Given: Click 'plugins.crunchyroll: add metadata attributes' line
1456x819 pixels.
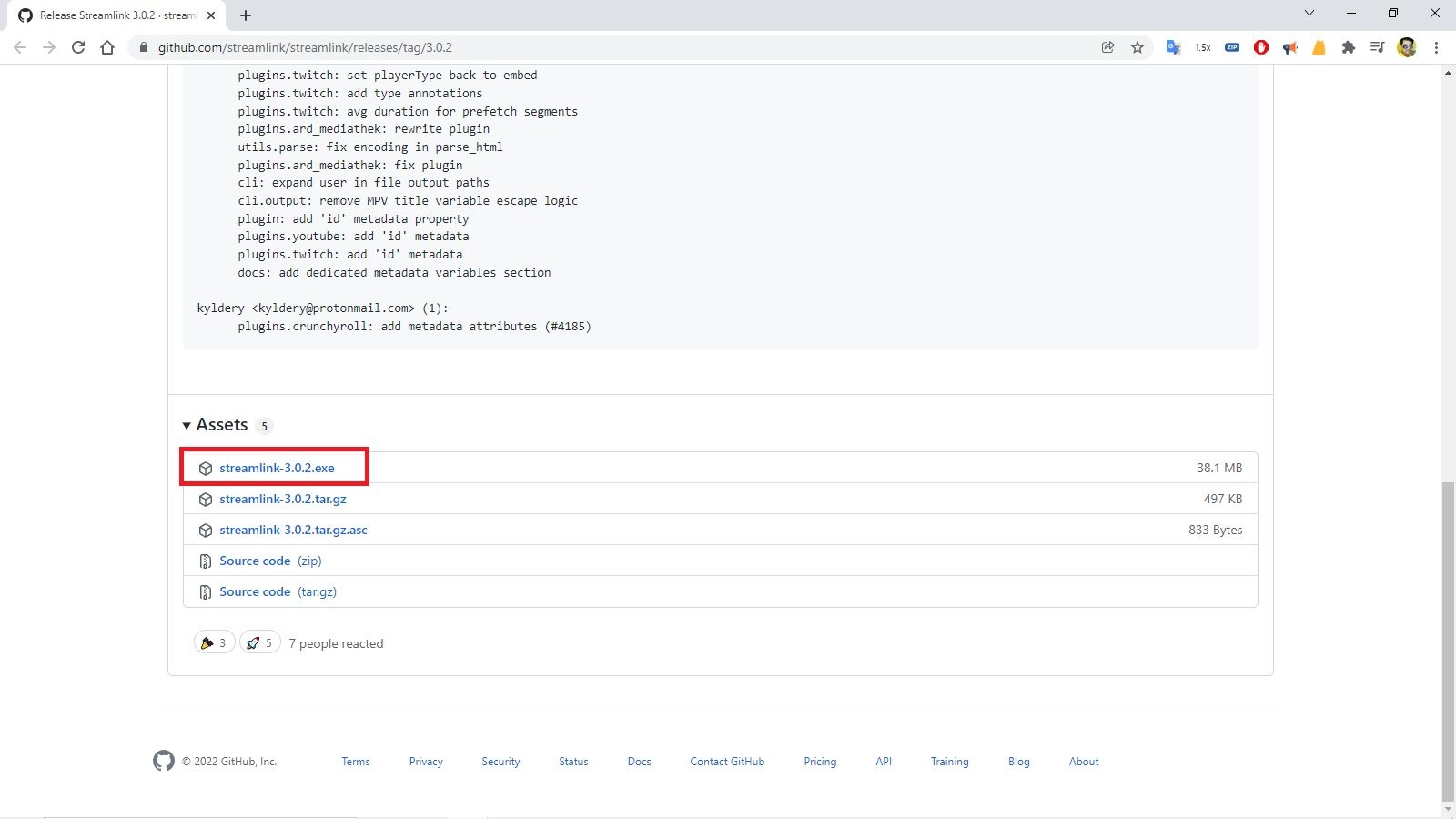Looking at the screenshot, I should 414,326.
